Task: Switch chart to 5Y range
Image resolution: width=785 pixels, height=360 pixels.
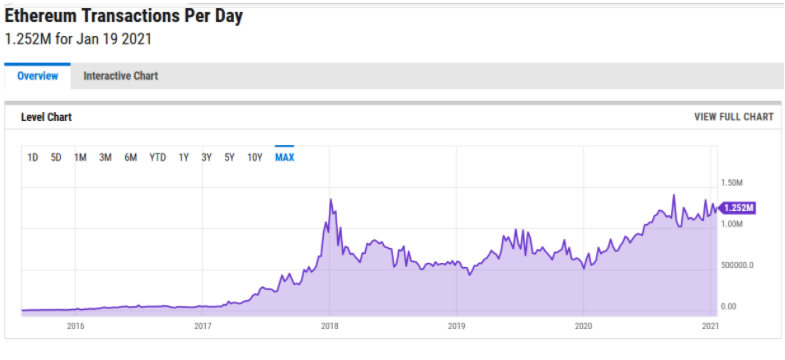Action: [229, 157]
